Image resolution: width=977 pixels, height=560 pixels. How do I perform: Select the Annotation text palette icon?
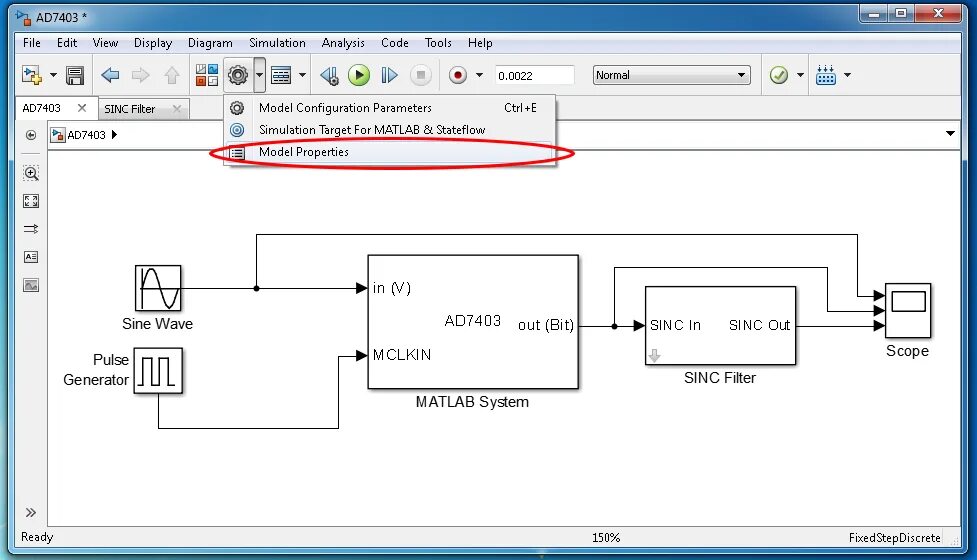[31, 257]
